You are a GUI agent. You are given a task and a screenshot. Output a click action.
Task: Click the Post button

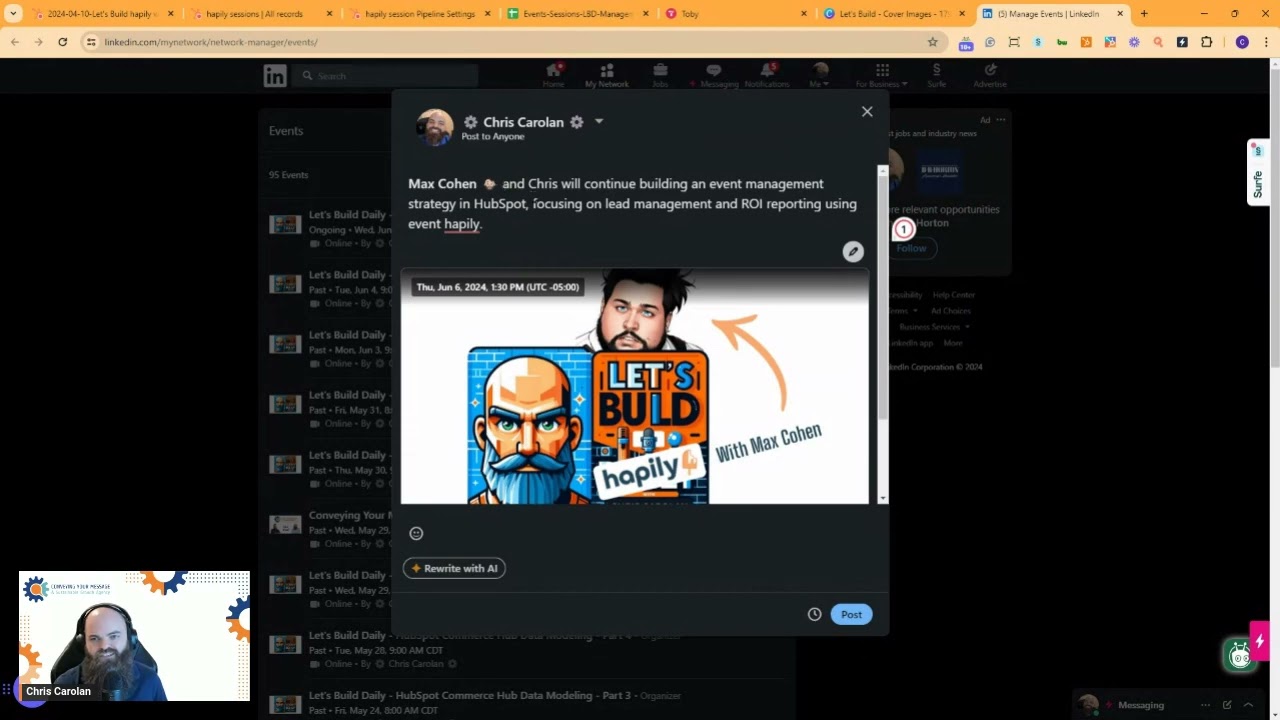coord(851,614)
